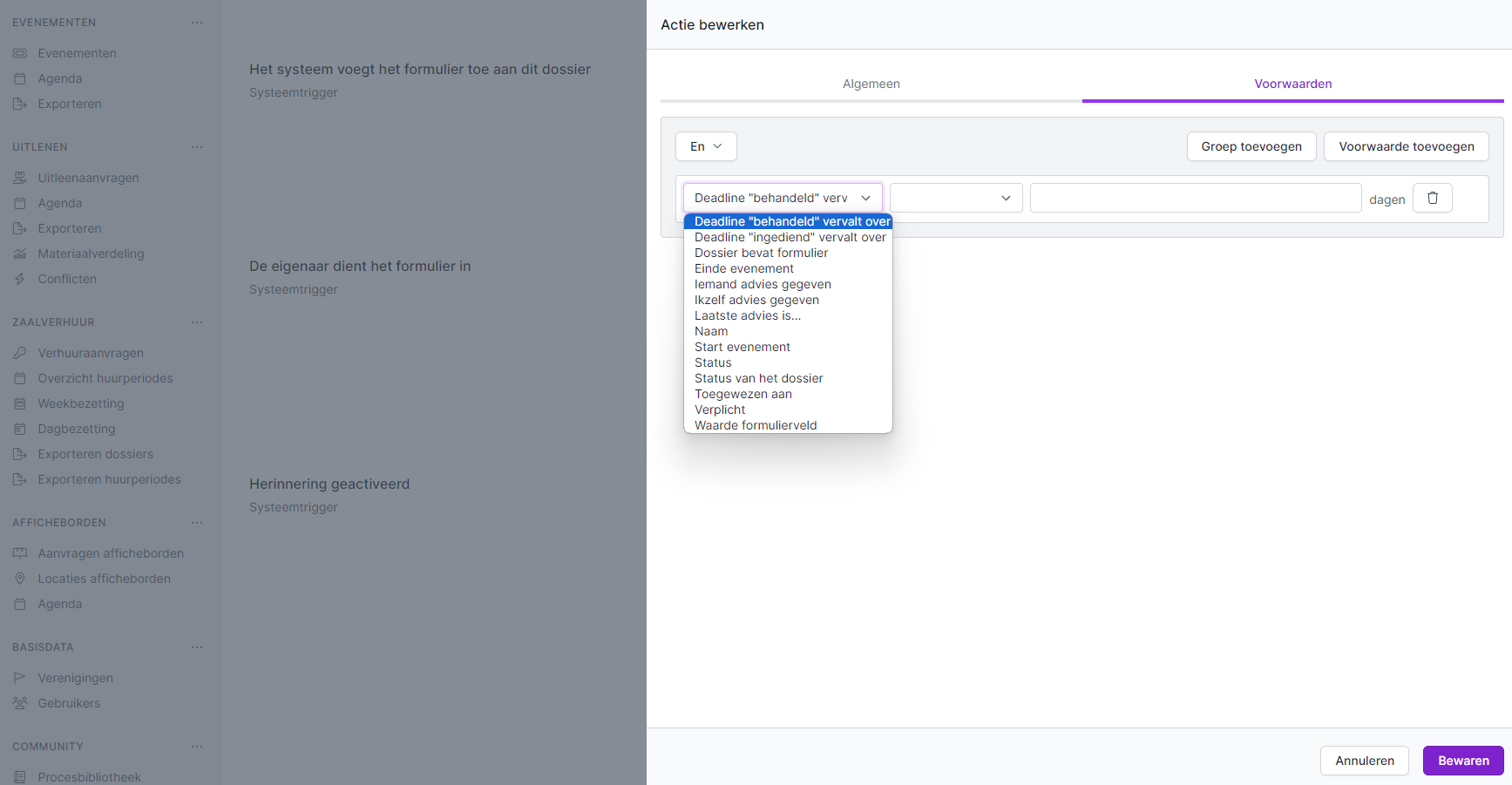Collapse the Deadline "behandeld" condition dropdown
Image resolution: width=1512 pixels, height=785 pixels.
click(x=783, y=198)
